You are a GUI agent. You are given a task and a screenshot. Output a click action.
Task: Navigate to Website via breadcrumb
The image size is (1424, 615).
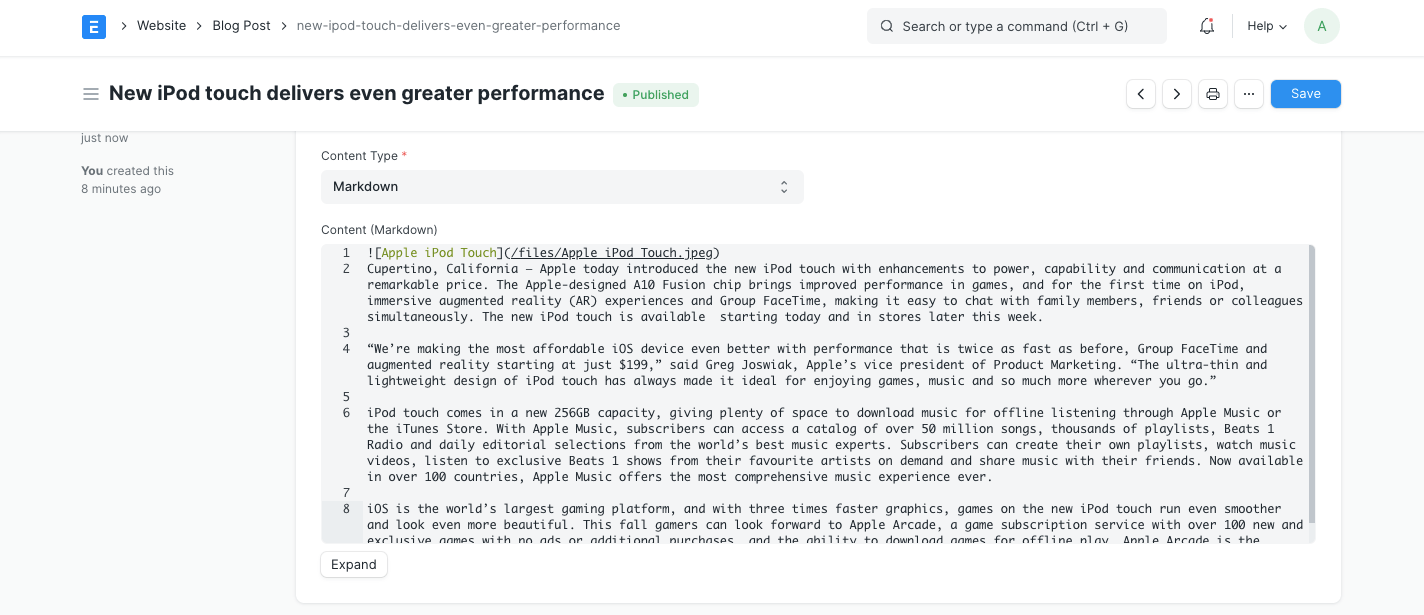(161, 25)
